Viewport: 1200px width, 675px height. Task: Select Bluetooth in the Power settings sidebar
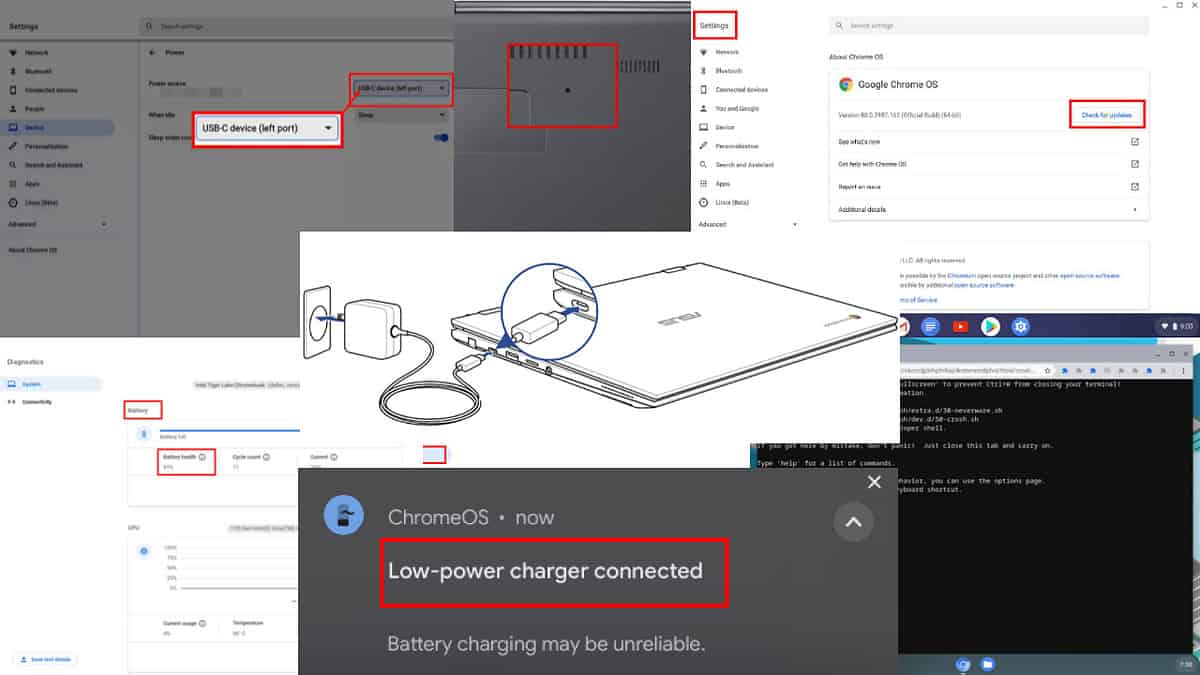(x=38, y=71)
